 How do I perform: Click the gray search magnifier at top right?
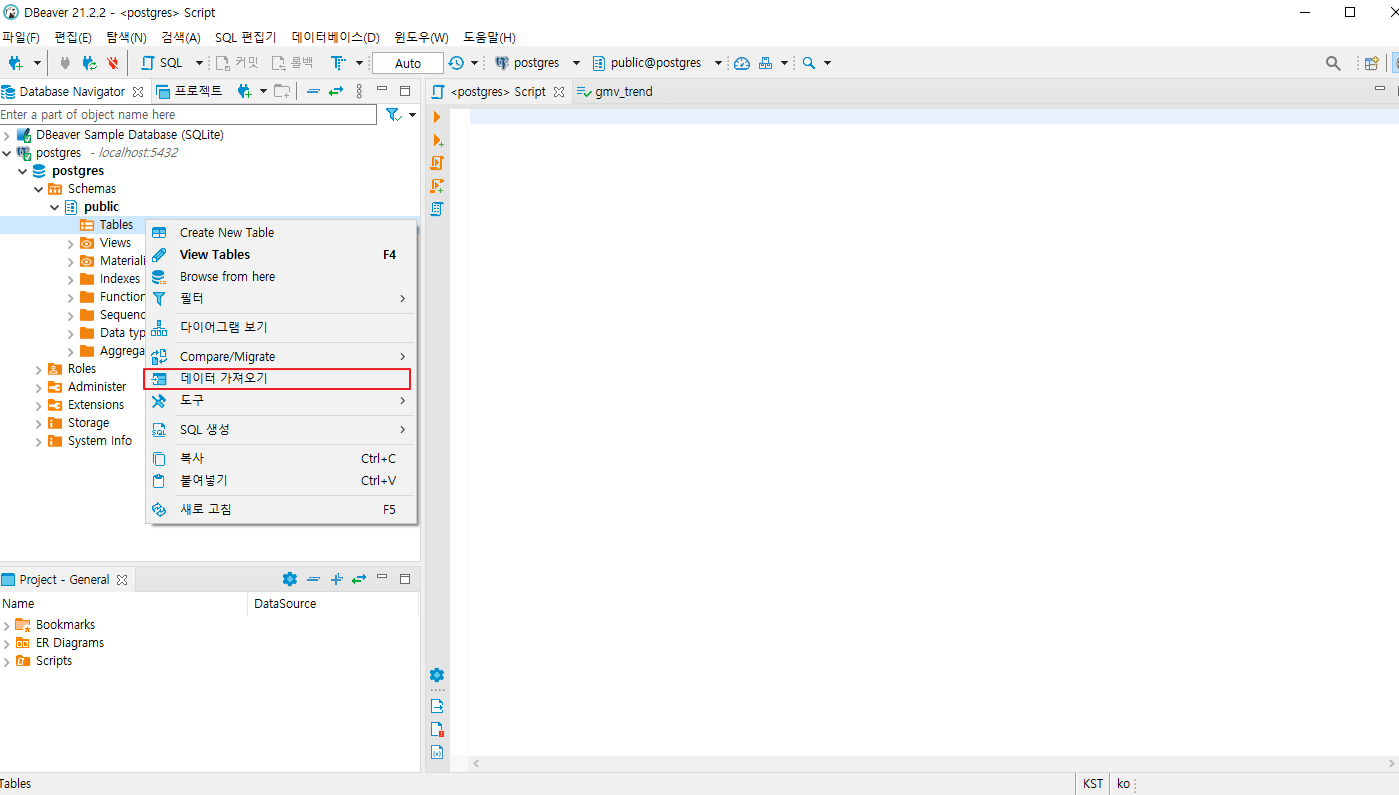pos(1333,63)
